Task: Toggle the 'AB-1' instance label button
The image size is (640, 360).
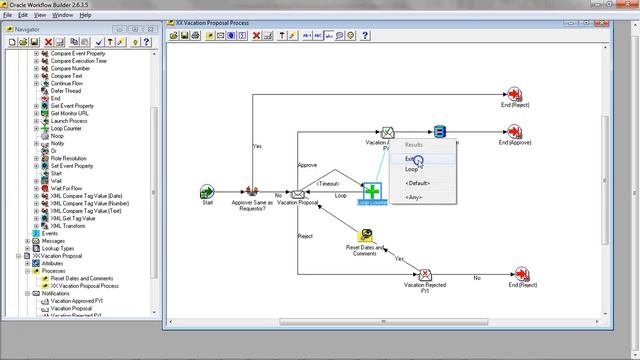Action: tap(307, 36)
